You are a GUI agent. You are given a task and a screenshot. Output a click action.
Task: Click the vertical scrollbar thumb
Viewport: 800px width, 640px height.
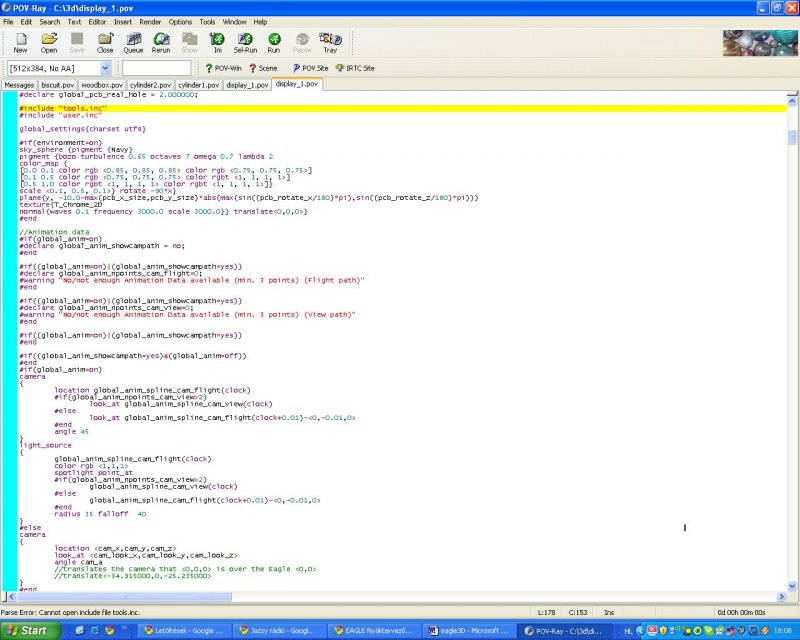[792, 137]
